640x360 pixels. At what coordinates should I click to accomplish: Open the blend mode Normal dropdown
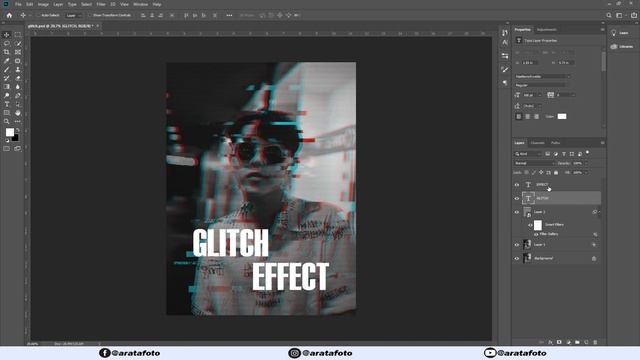(x=534, y=163)
